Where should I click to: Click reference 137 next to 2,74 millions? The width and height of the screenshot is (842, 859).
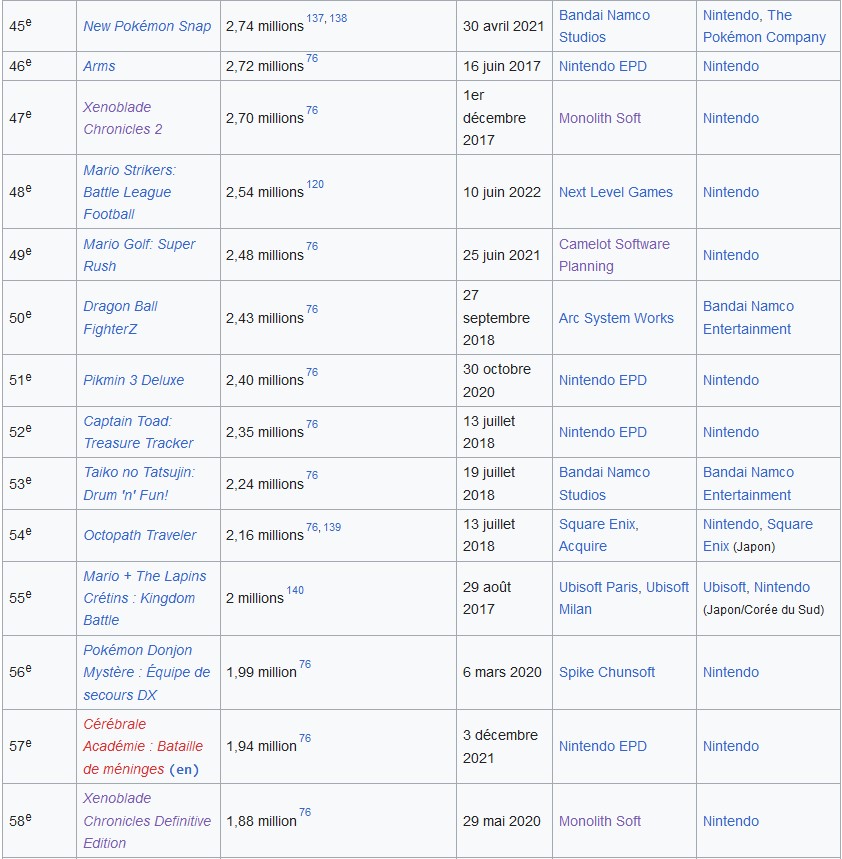315,18
